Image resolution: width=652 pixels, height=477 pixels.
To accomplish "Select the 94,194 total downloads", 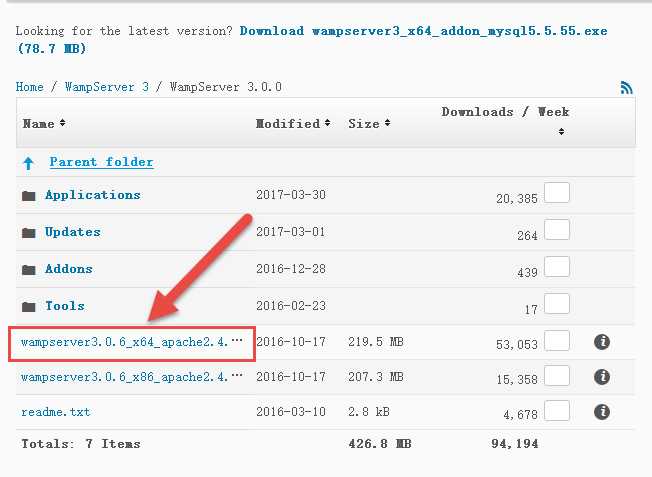I will tap(515, 444).
